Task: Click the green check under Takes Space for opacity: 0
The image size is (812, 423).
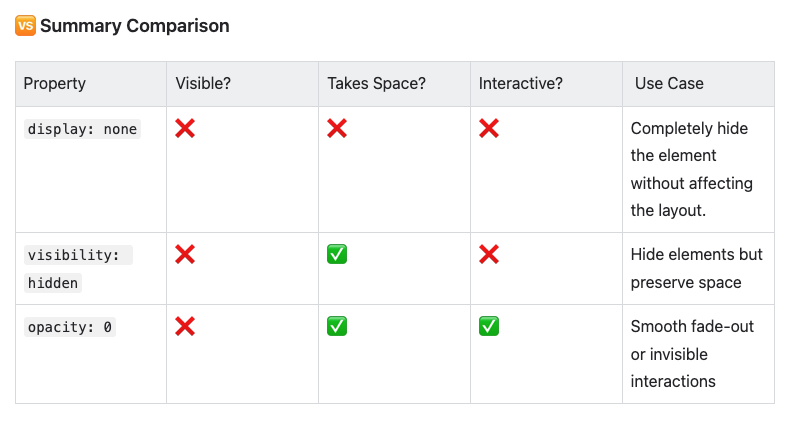Action: click(337, 326)
